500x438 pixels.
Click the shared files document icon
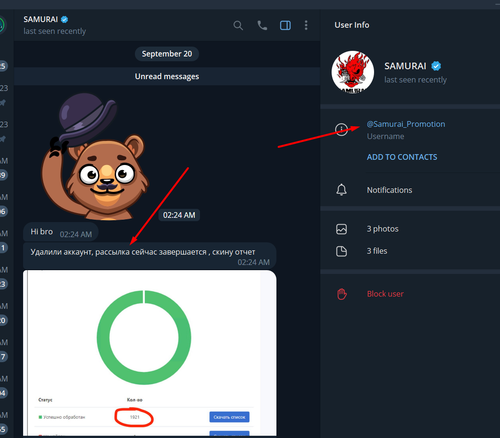(341, 251)
